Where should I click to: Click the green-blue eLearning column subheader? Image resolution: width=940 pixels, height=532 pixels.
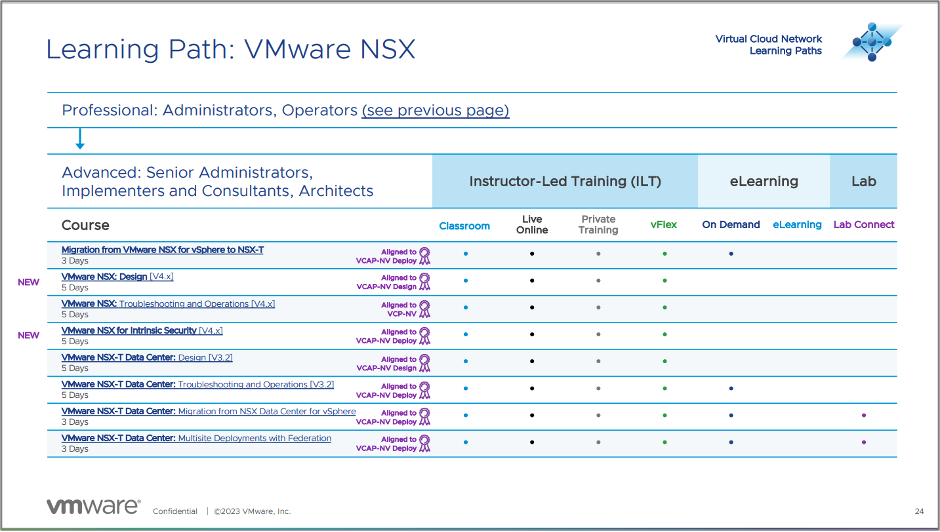797,224
